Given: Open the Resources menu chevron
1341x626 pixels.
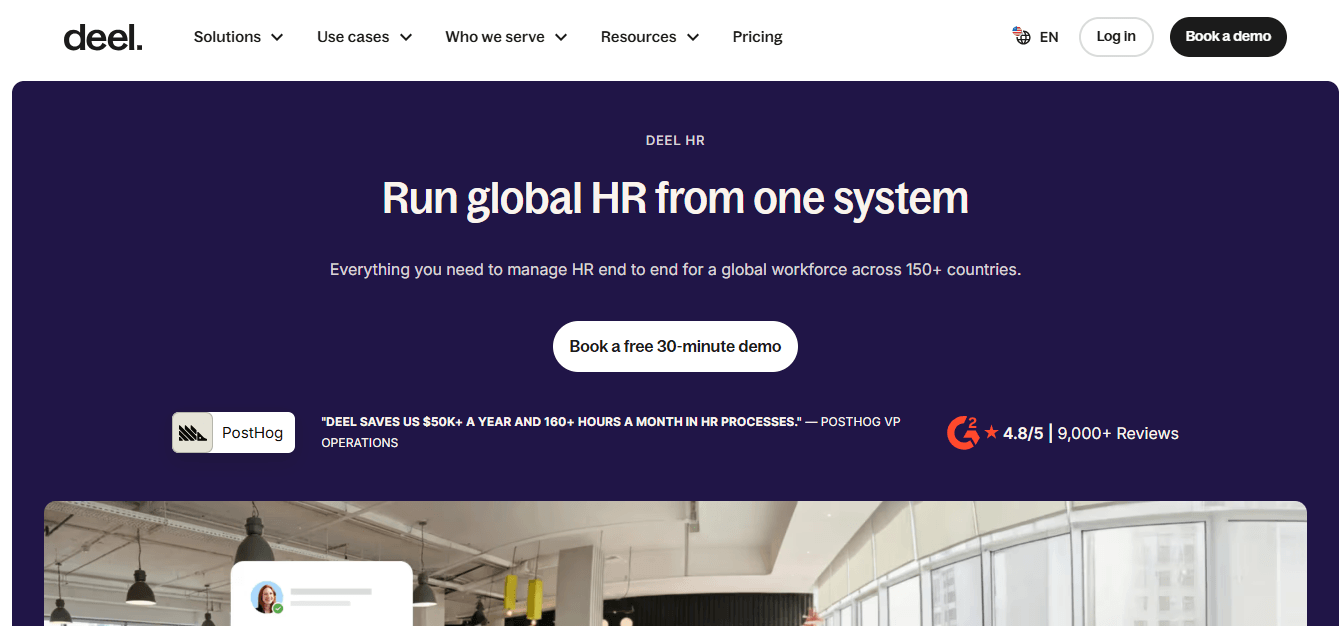Looking at the screenshot, I should pos(693,37).
